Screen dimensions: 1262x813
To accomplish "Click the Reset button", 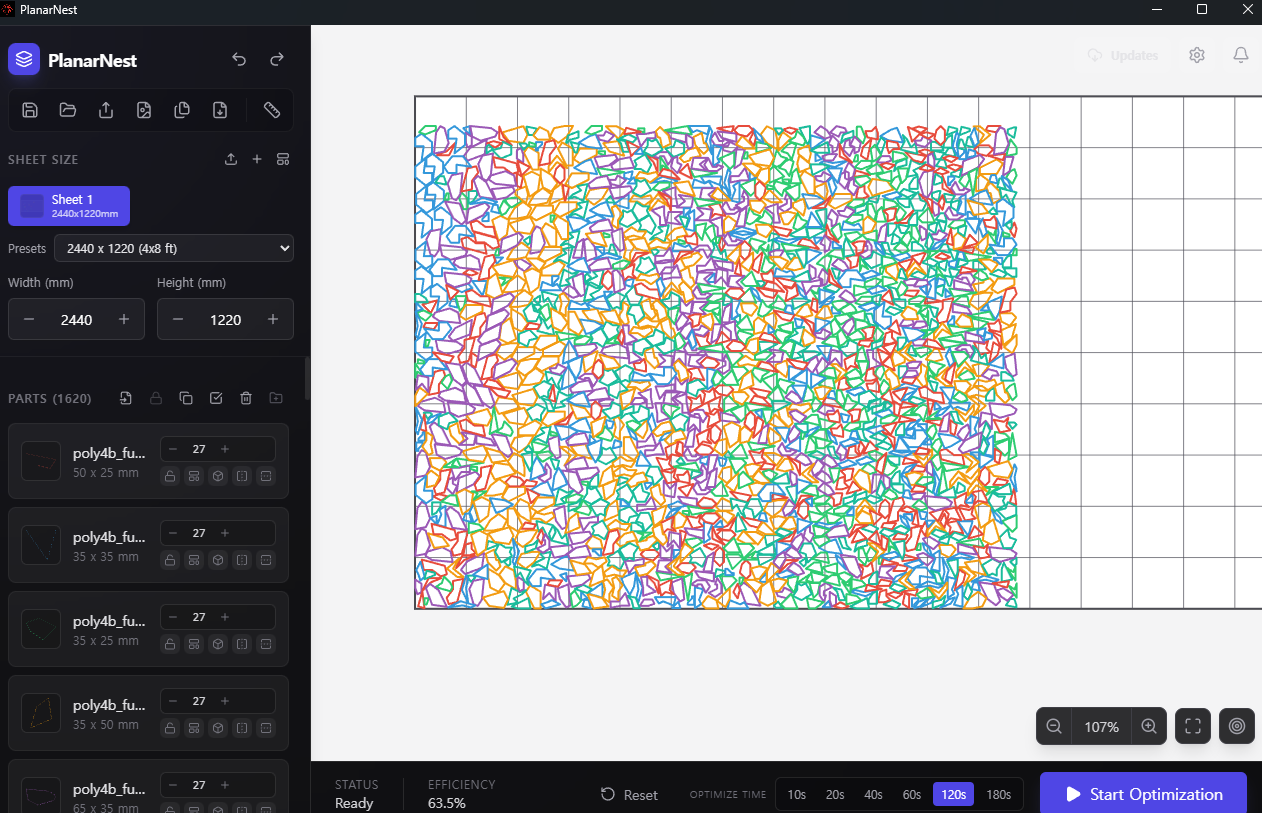I will point(629,795).
